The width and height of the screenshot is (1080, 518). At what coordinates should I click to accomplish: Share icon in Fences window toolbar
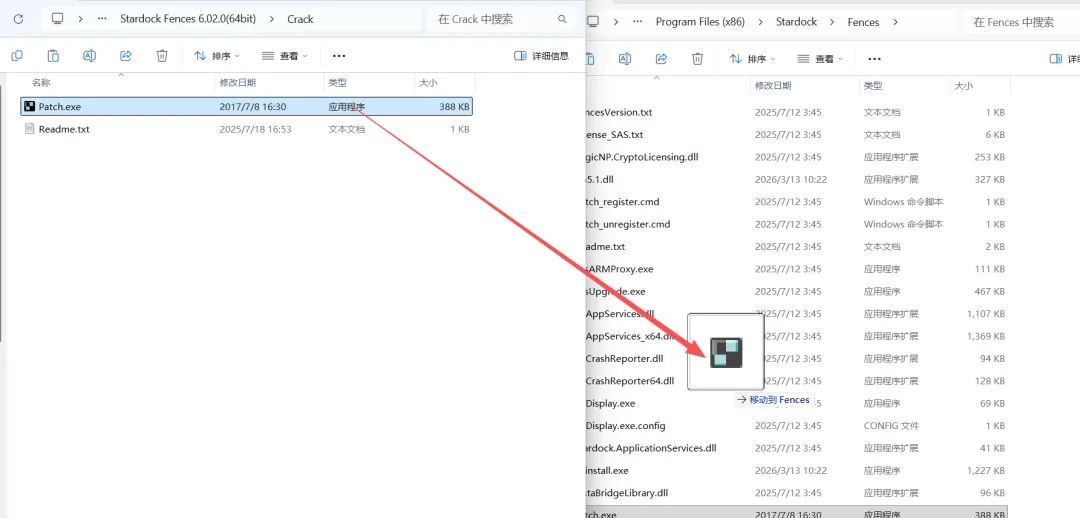661,59
